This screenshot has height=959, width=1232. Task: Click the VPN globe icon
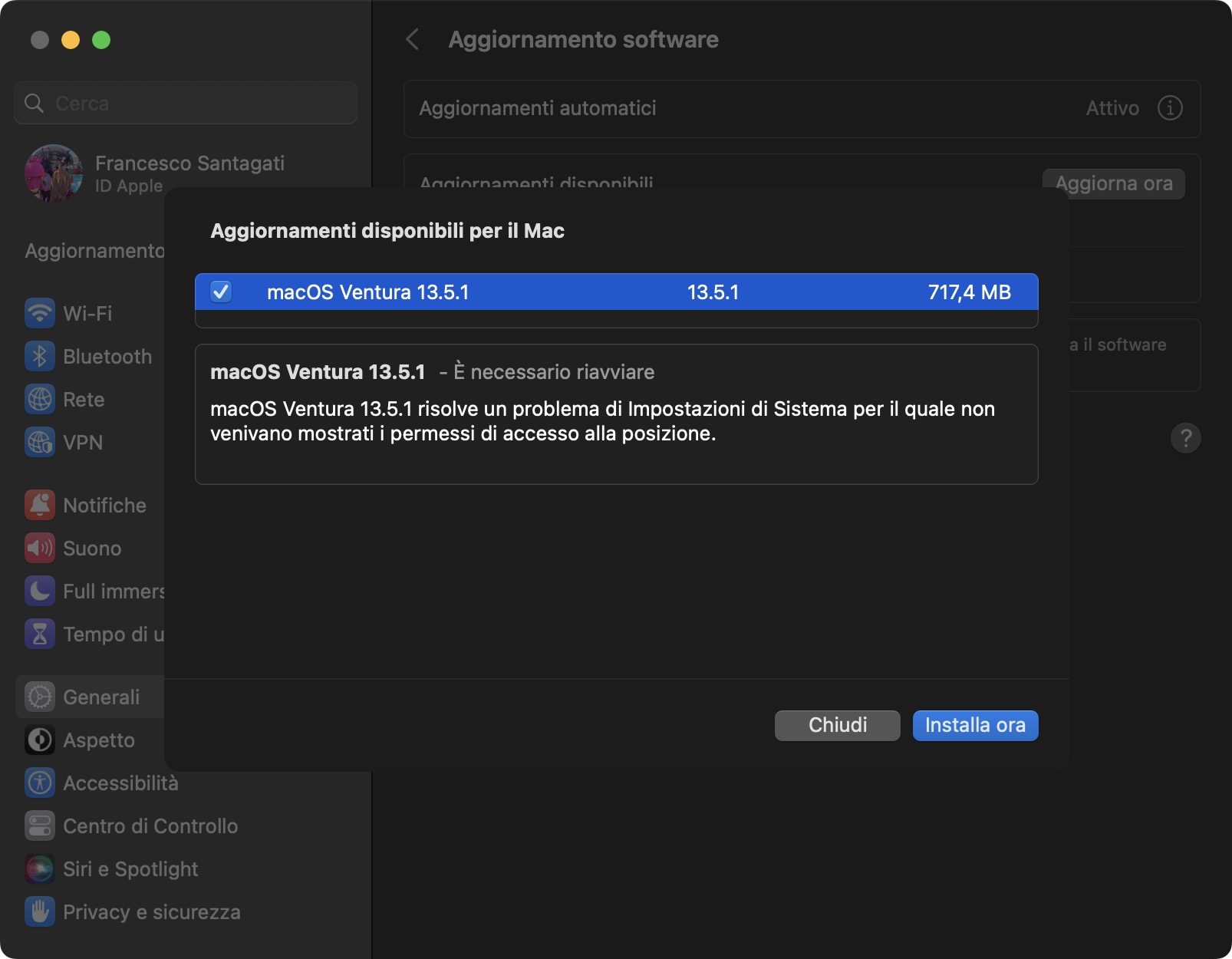pyautogui.click(x=40, y=442)
